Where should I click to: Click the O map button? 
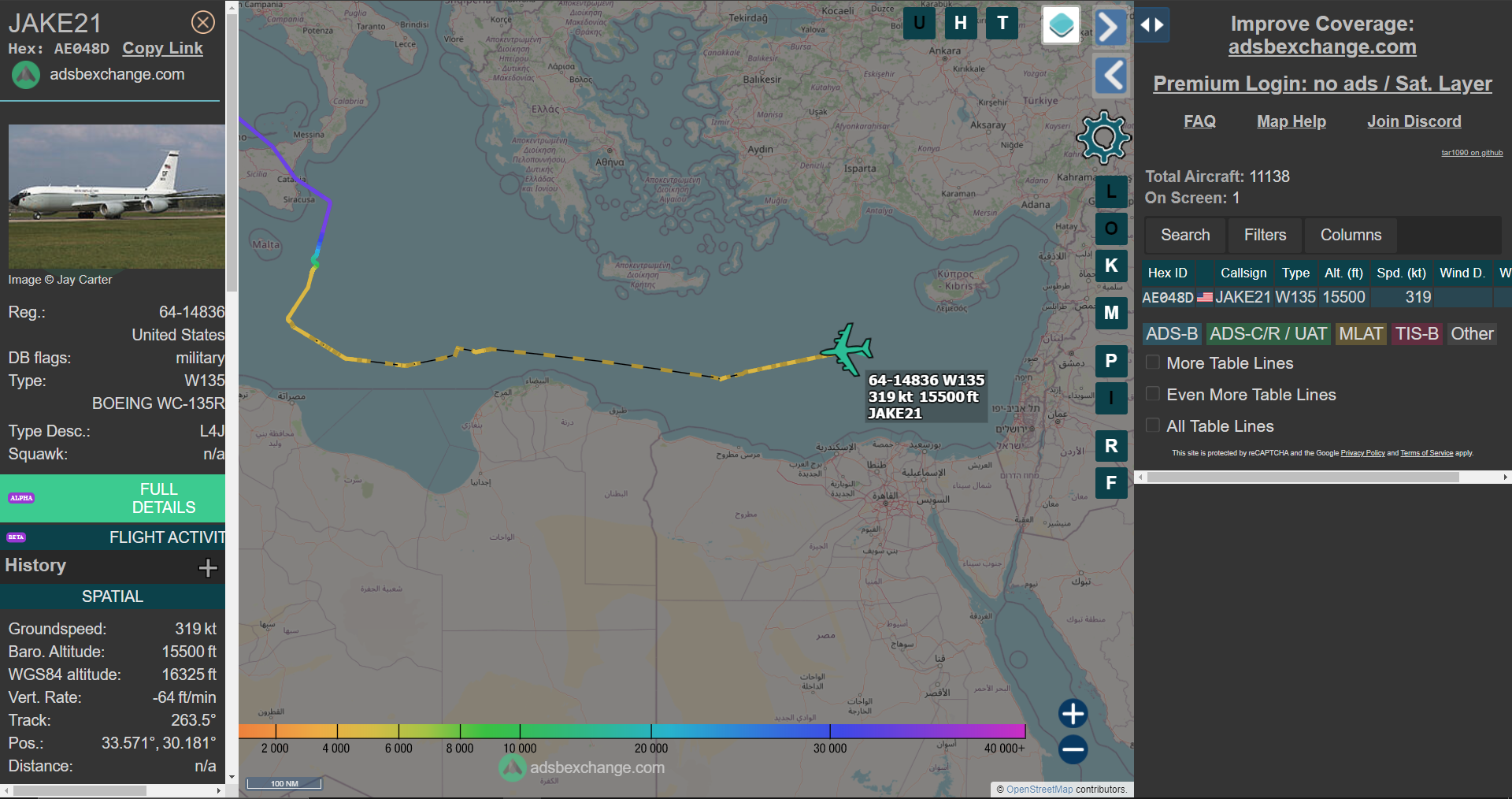[x=1111, y=229]
